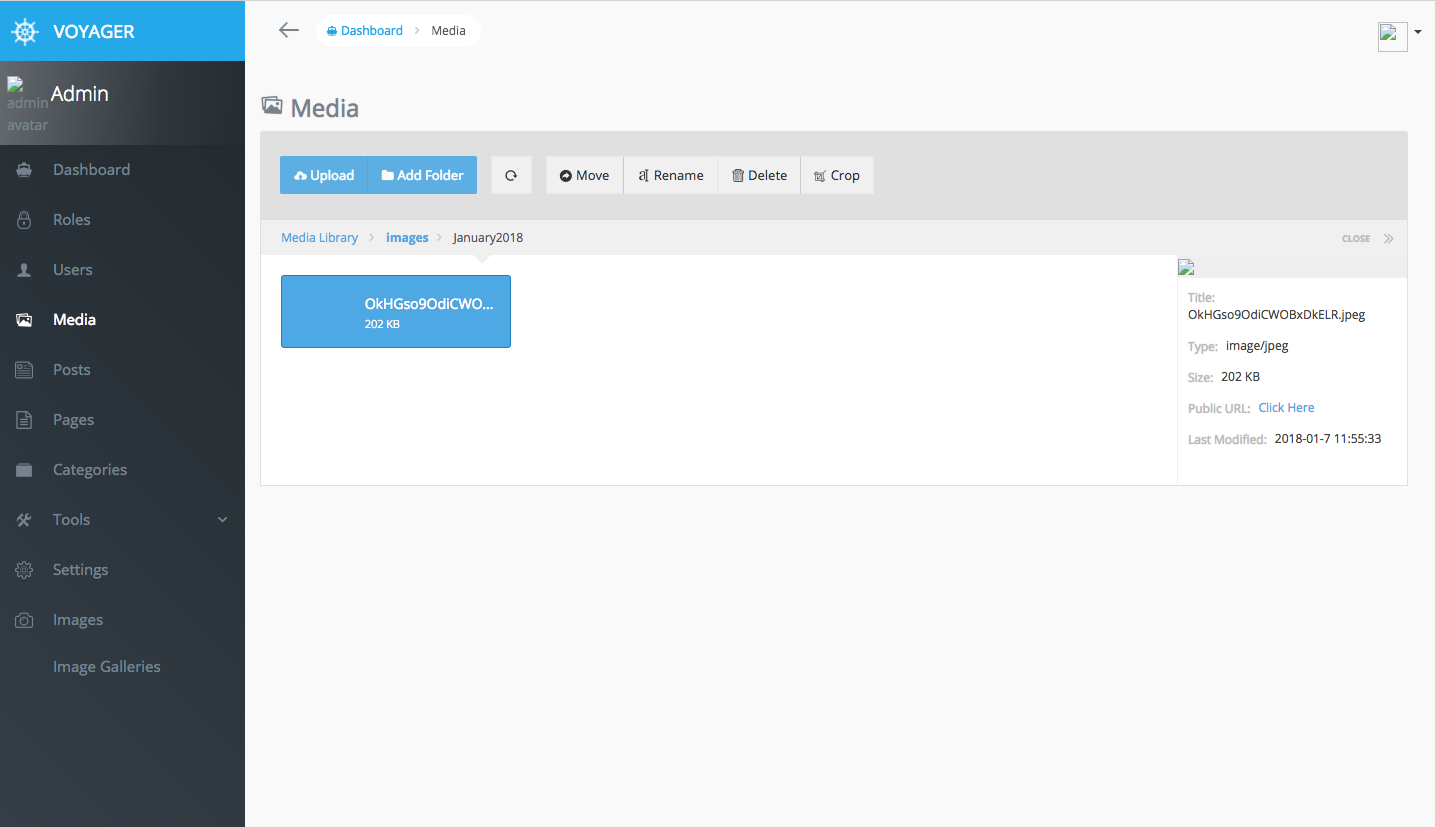The image size is (1435, 827).
Task: Open the Image Galleries sidebar entry
Action: (x=106, y=666)
